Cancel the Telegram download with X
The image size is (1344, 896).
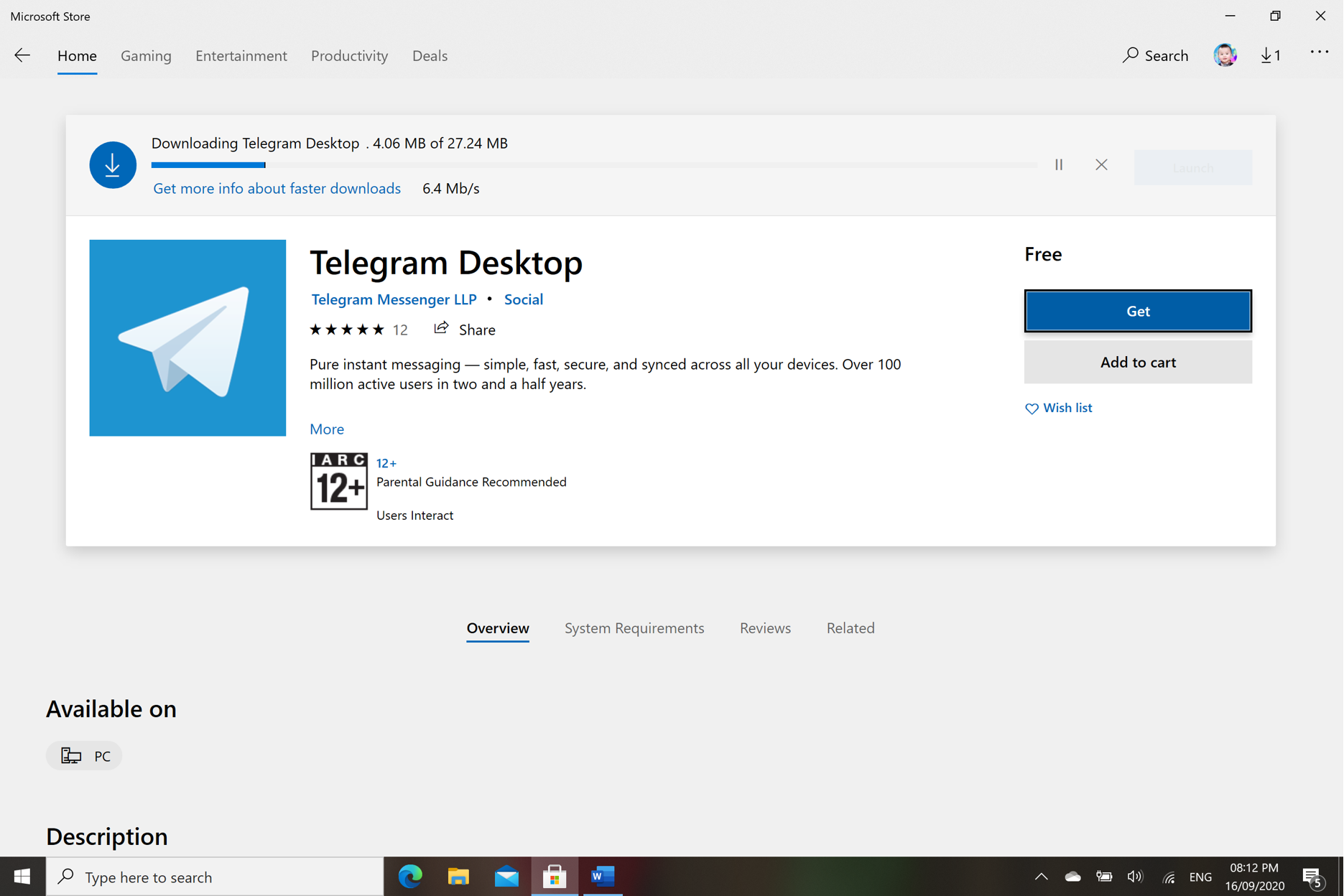point(1101,165)
